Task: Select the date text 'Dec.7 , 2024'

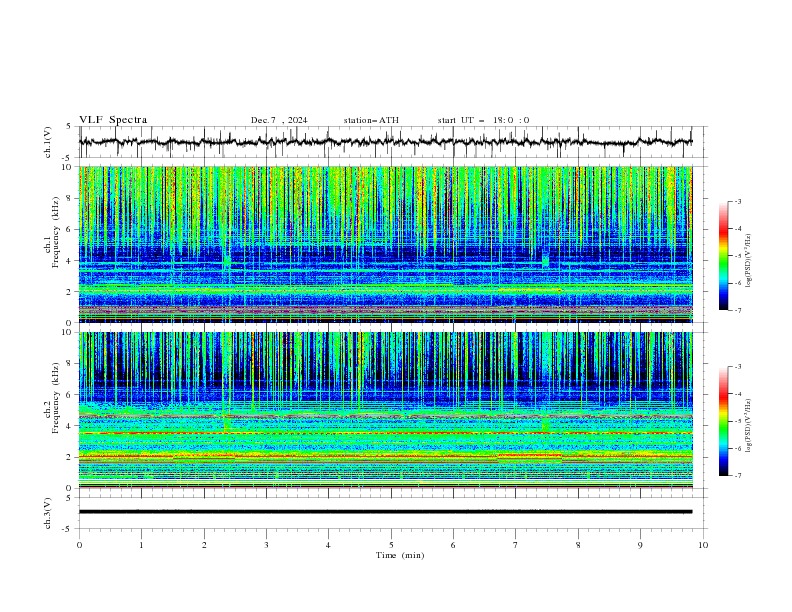Action: tap(279, 120)
